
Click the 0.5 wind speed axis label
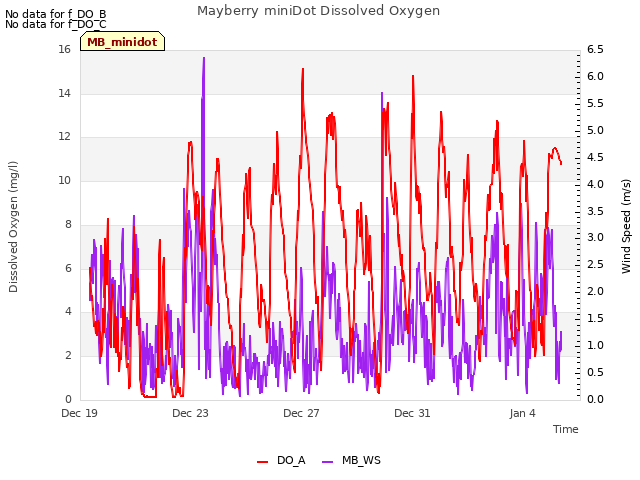[x=595, y=372]
